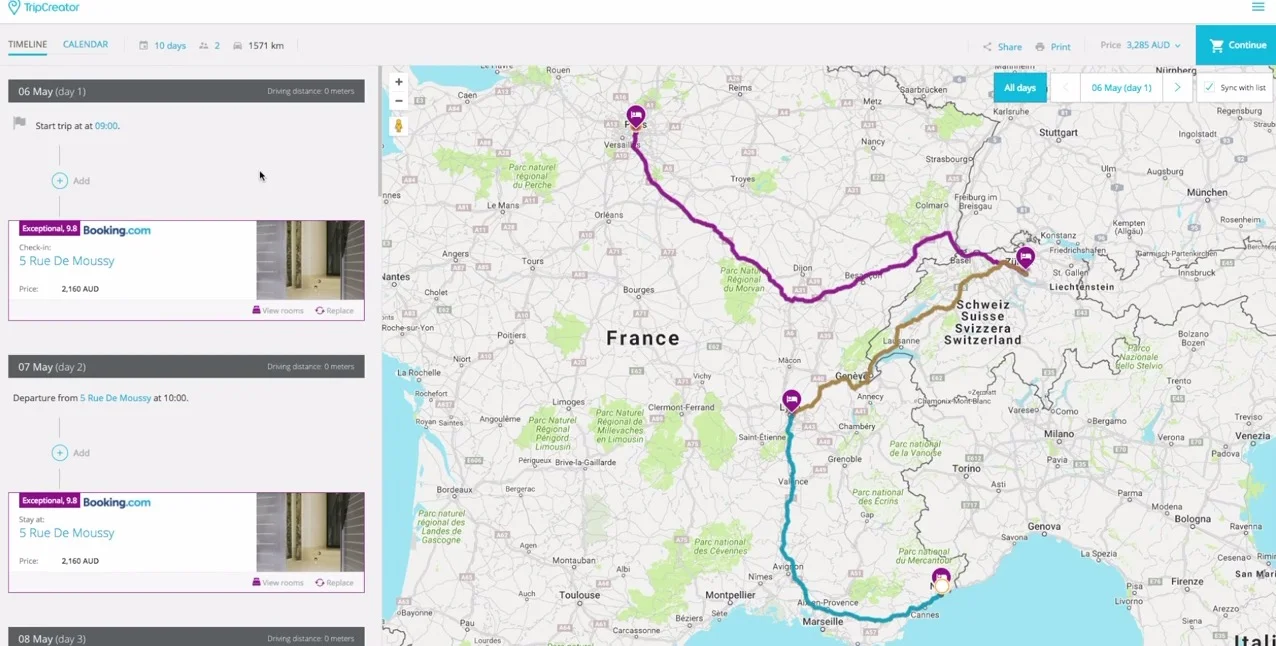Click day 2 Exceptional 9.8 rating badge
The width and height of the screenshot is (1276, 646).
pos(49,501)
